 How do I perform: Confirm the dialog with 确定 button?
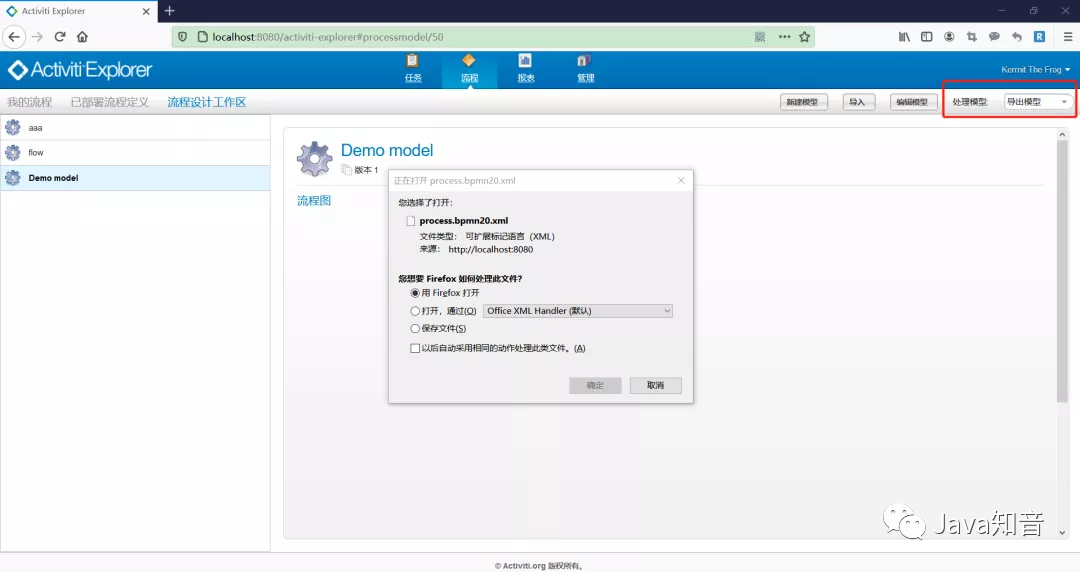pyautogui.click(x=595, y=385)
